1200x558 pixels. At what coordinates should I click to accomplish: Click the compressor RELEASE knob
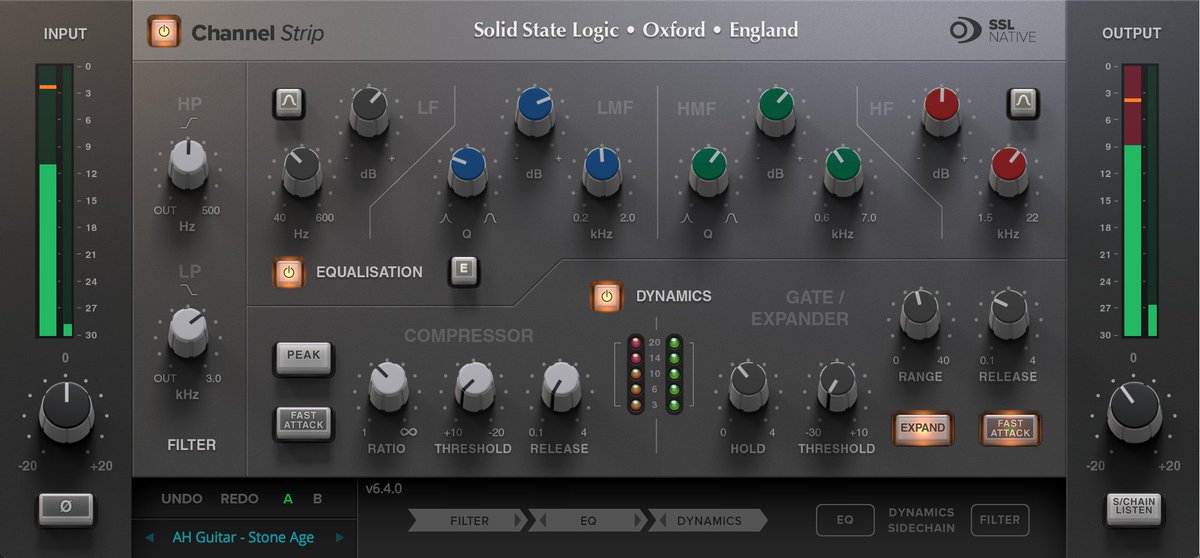[561, 386]
